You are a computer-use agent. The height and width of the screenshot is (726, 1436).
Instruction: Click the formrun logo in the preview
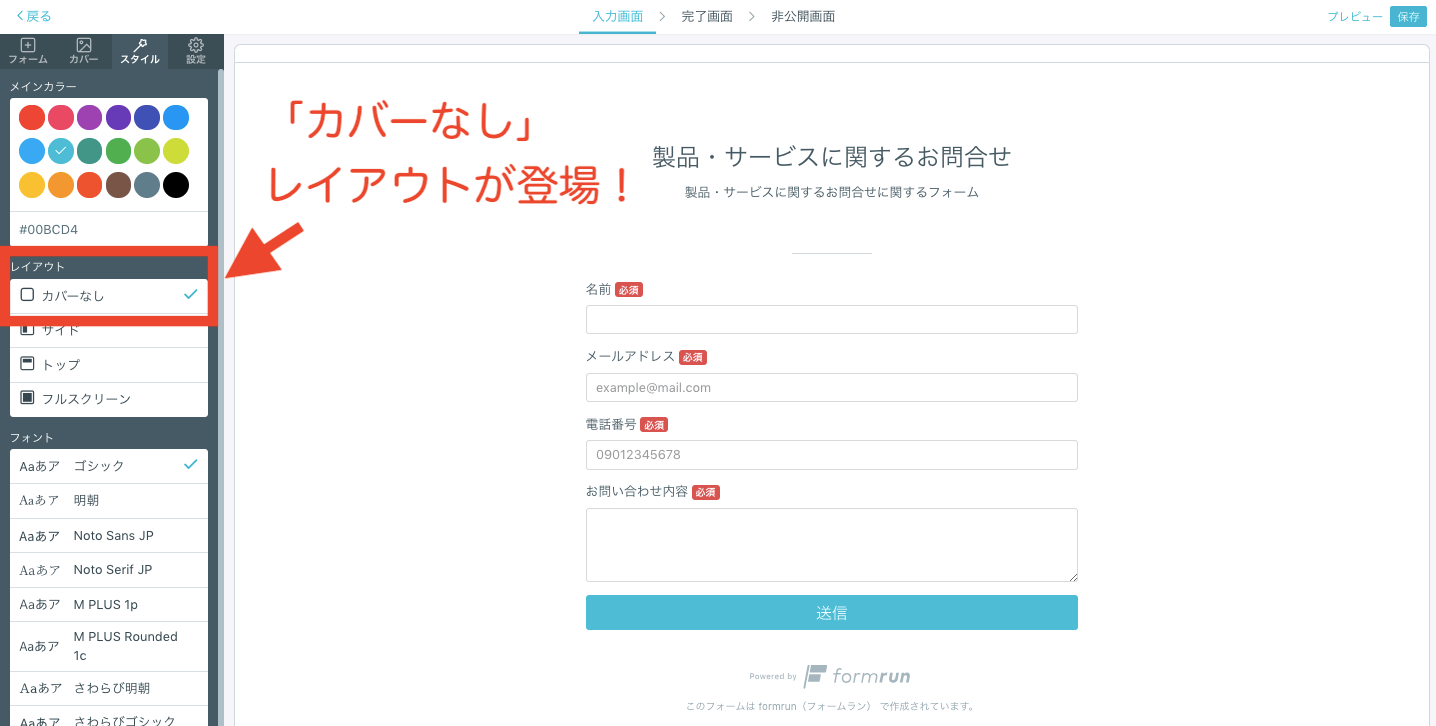[x=857, y=676]
